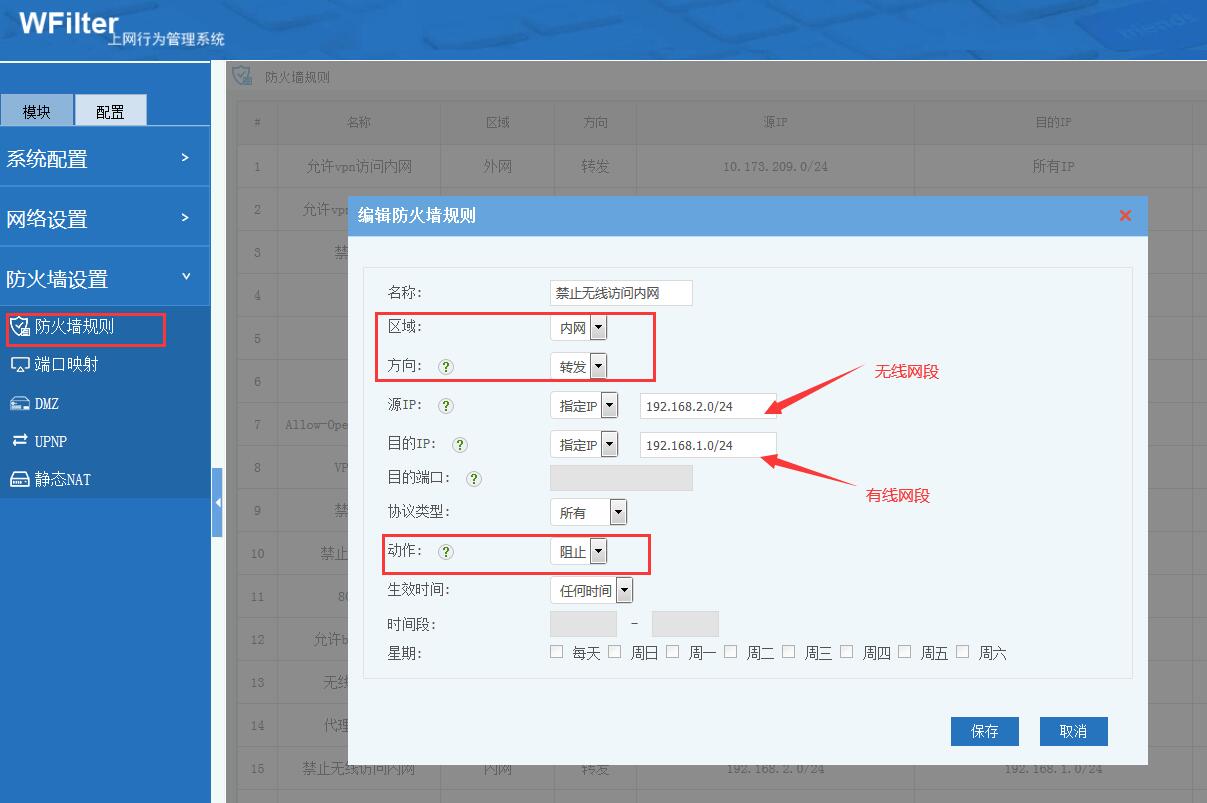Enable the 周五 (Friday) checkbox
This screenshot has width=1207, height=803.
[905, 652]
